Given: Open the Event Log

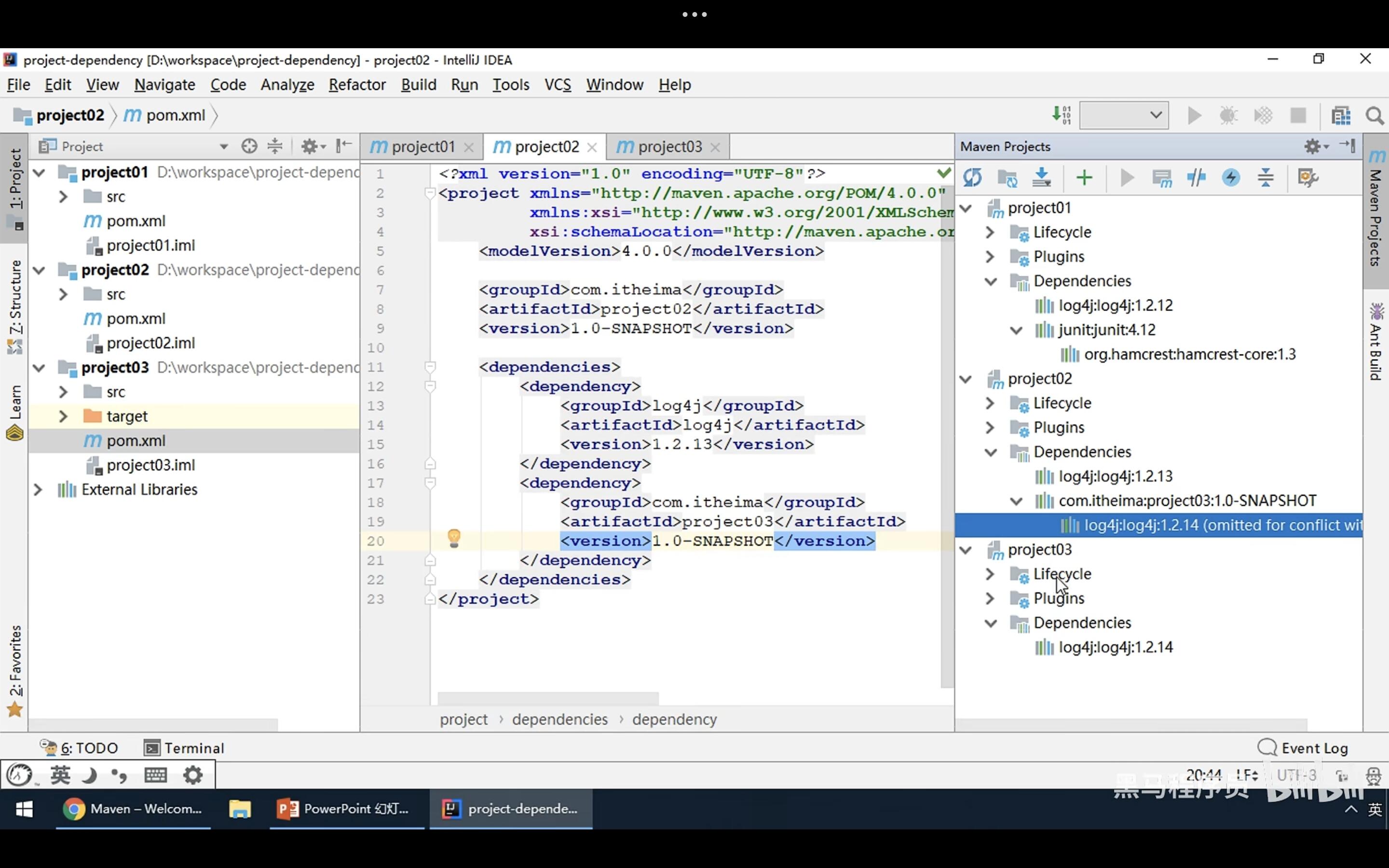Looking at the screenshot, I should (1303, 748).
